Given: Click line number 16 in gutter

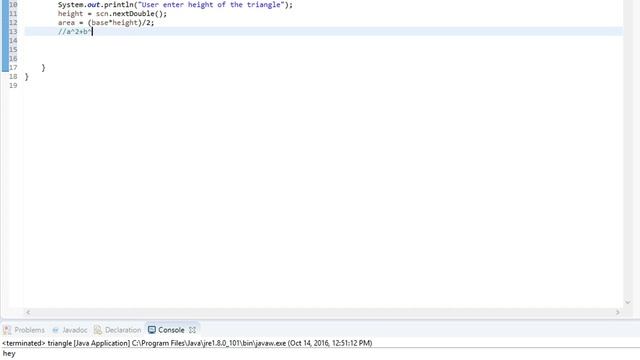Looking at the screenshot, I should (13, 58).
